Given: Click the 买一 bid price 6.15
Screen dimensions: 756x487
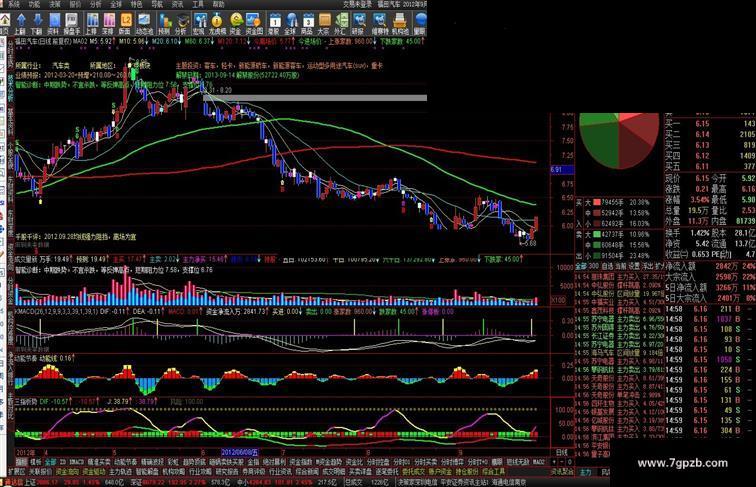Looking at the screenshot, I should click(702, 123).
